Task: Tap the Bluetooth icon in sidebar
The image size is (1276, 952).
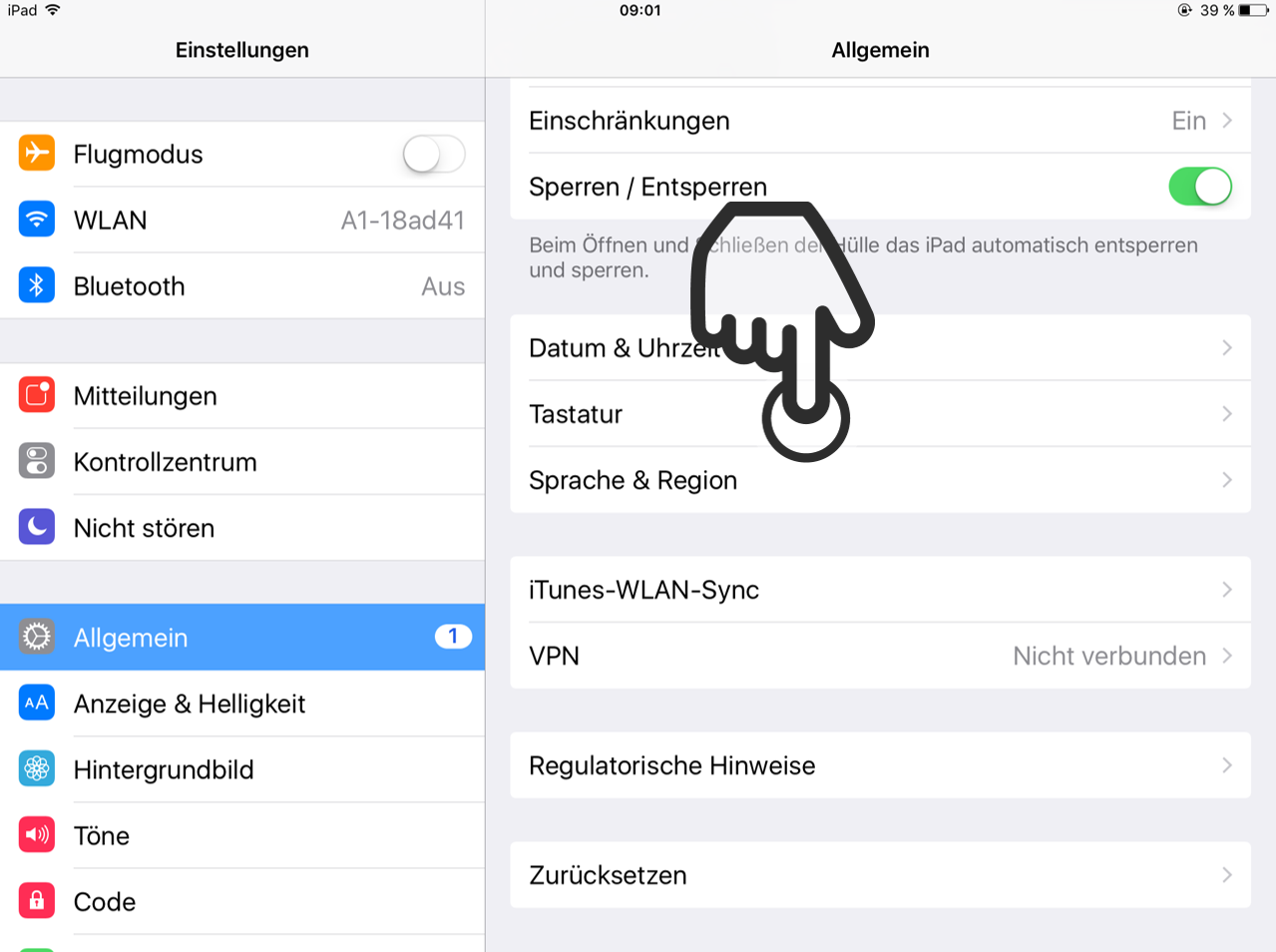Action: coord(37,285)
